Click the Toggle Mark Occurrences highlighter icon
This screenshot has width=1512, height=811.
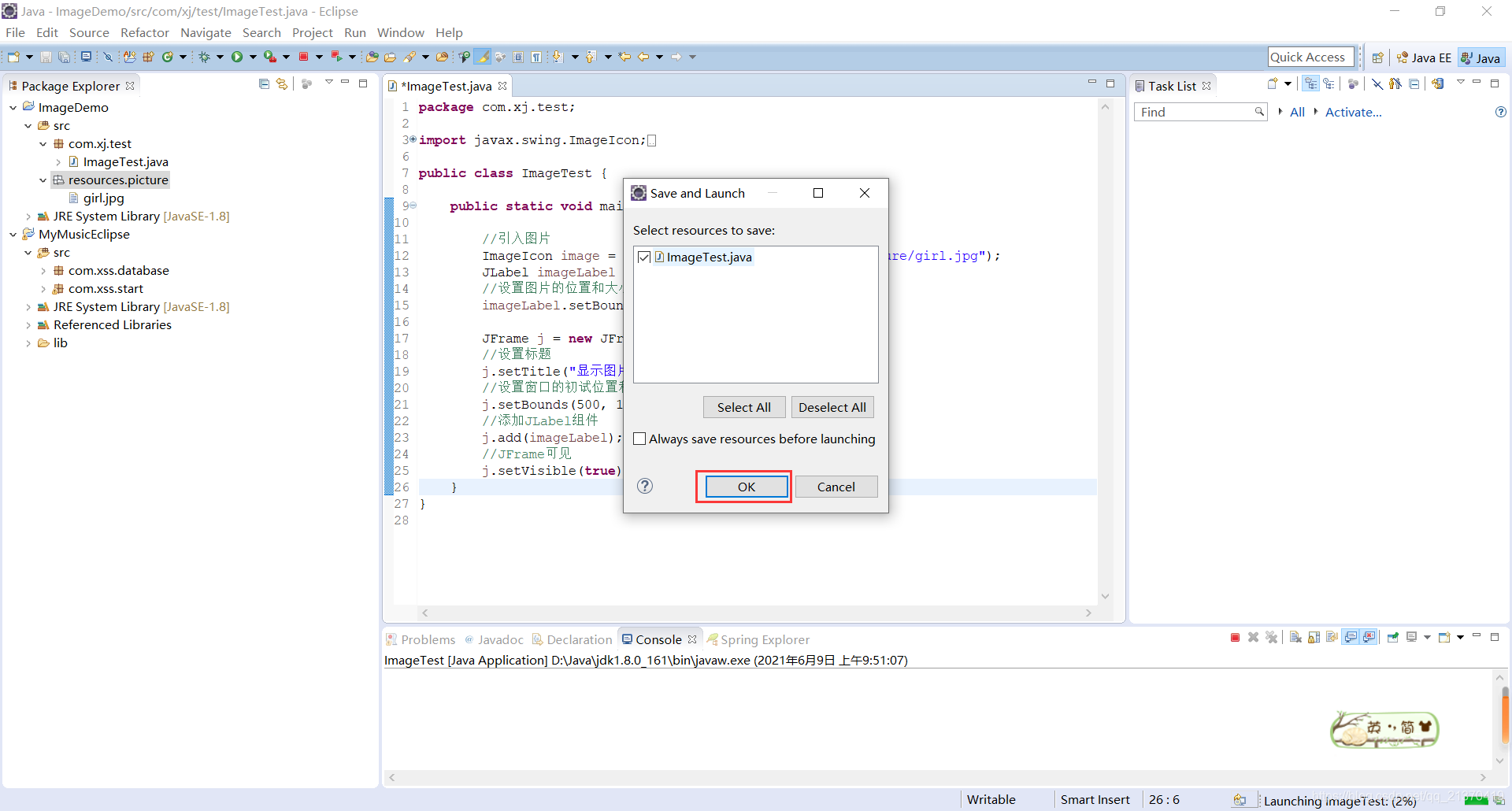pos(483,57)
